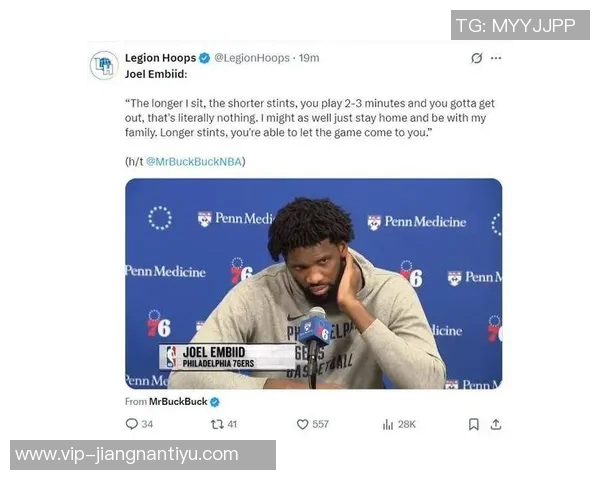Click the www.vip-jiangnantiyu.com watermark
Screen dimensions: 600x480
(143, 455)
